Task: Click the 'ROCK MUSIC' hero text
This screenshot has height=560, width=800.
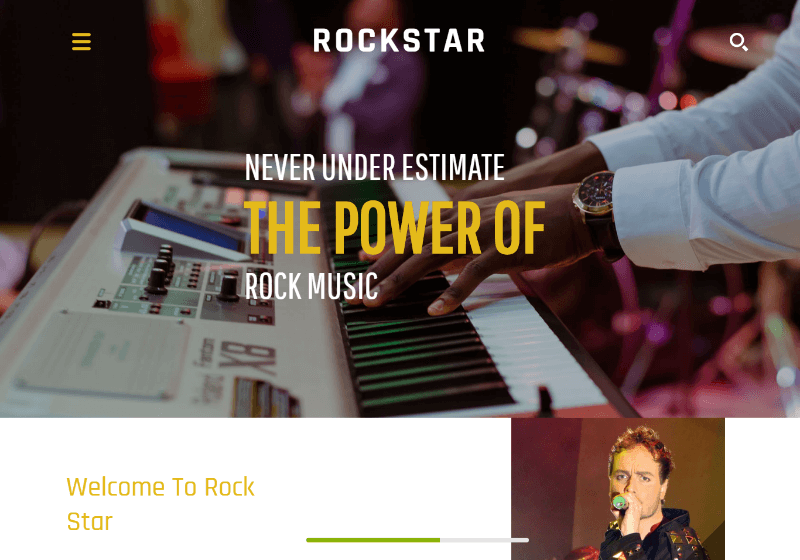Action: (x=311, y=286)
